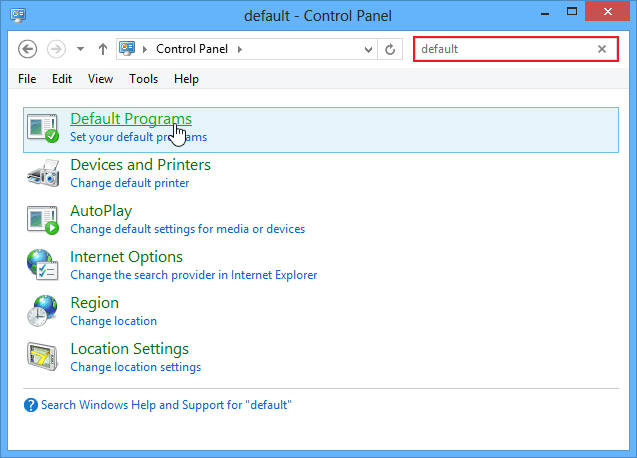Open the Devices and Printers heading link
The height and width of the screenshot is (458, 637).
coord(141,165)
